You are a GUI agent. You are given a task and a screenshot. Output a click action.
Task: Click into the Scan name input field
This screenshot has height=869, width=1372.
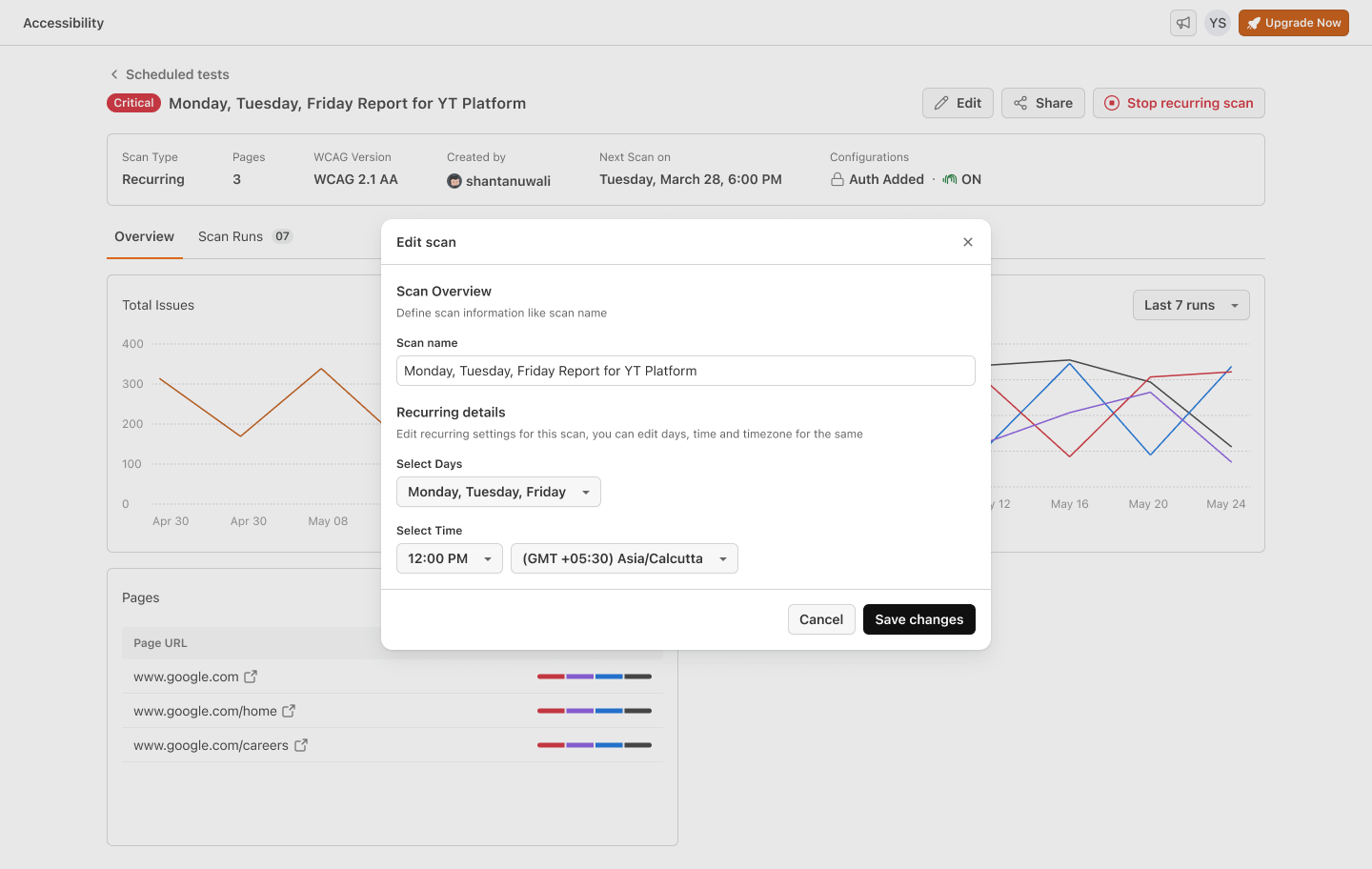coord(685,371)
